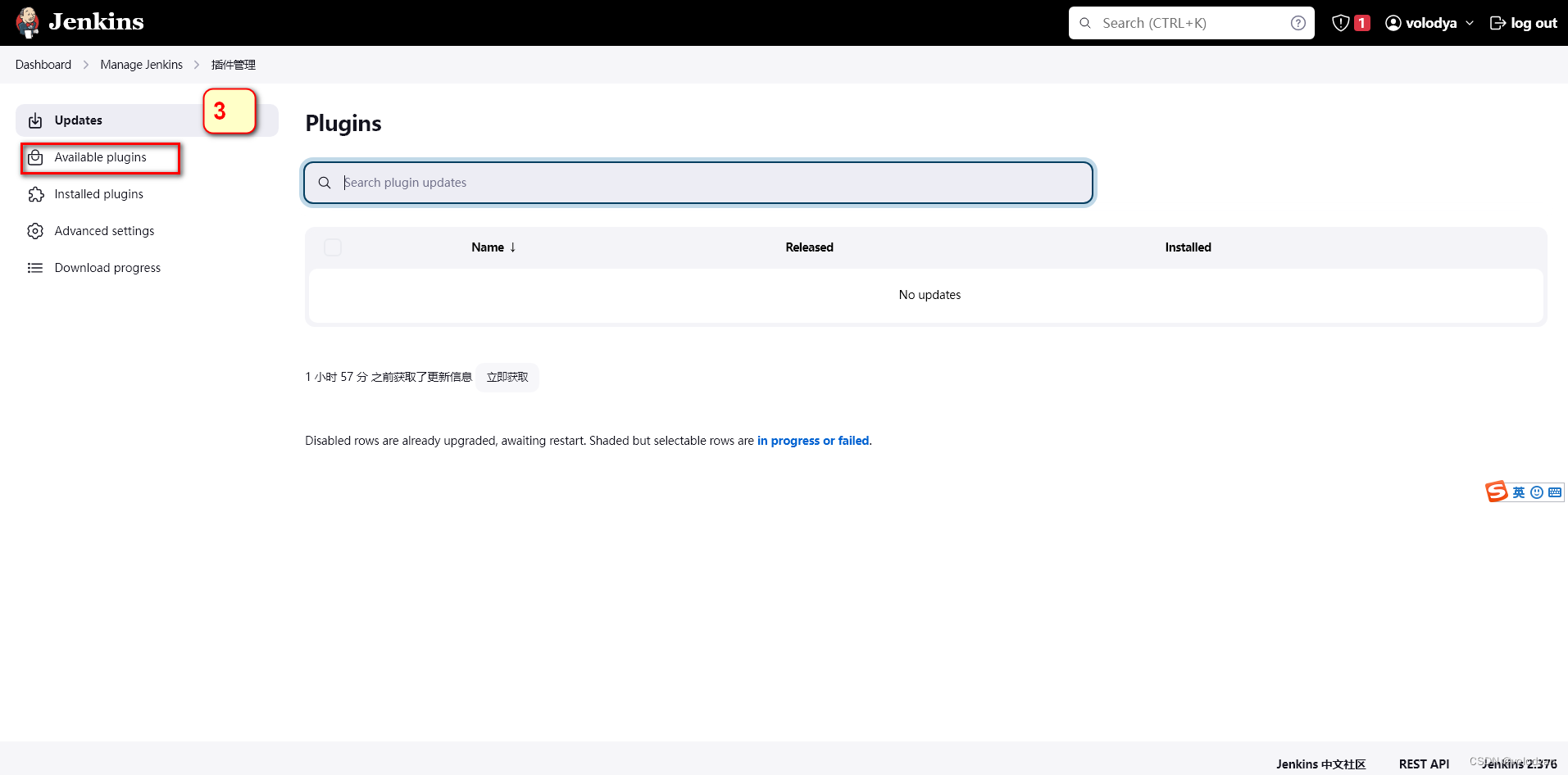Click the search magnifier icon in header
Screen dimensions: 1568x775
[x=1085, y=23]
